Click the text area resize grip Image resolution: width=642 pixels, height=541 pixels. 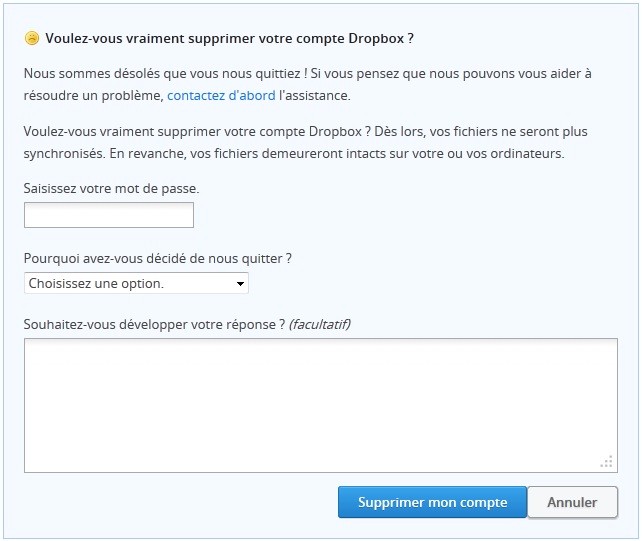click(x=606, y=462)
